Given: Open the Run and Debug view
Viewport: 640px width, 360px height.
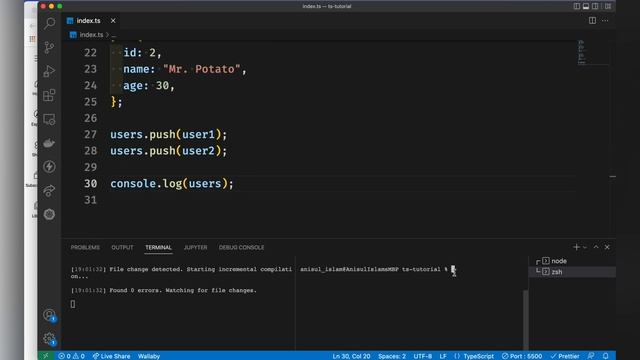Looking at the screenshot, I should [x=49, y=71].
